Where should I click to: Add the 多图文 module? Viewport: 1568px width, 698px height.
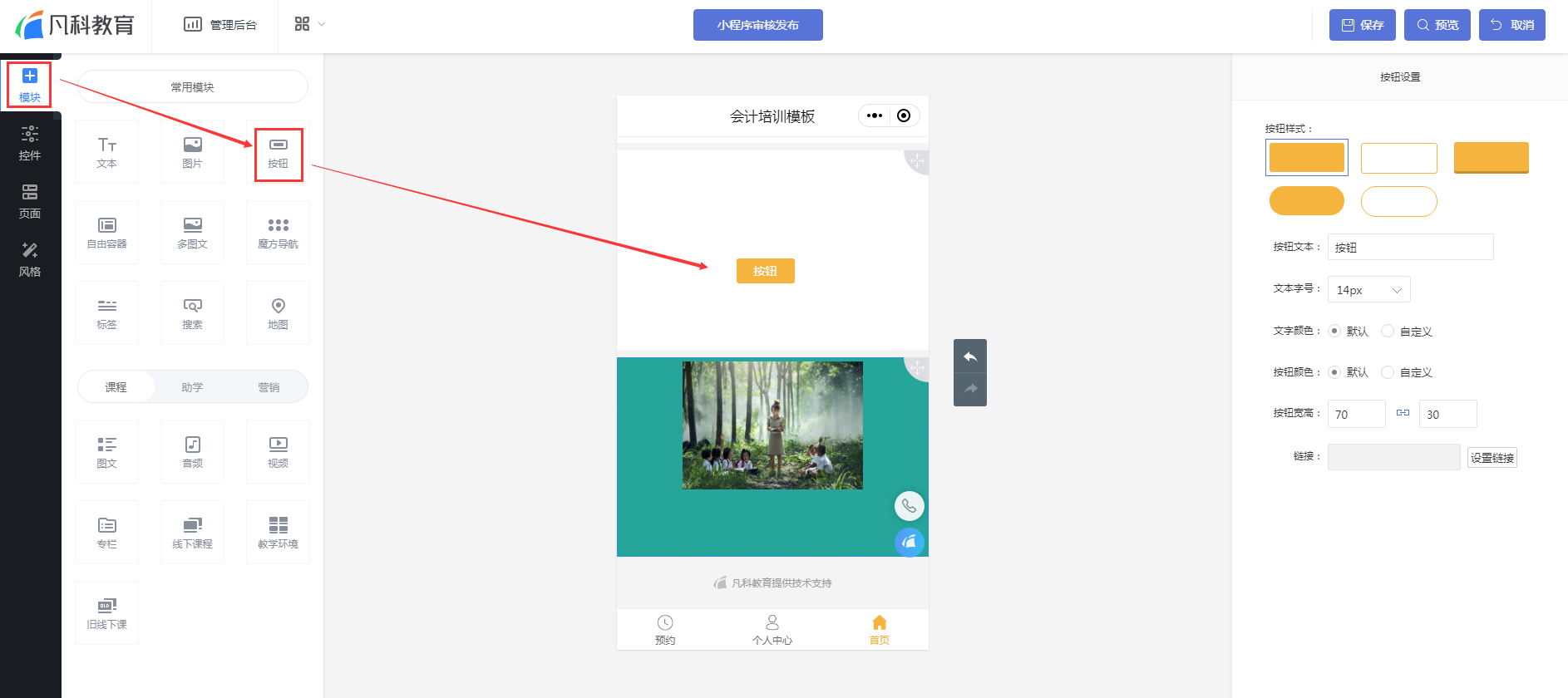pos(192,233)
